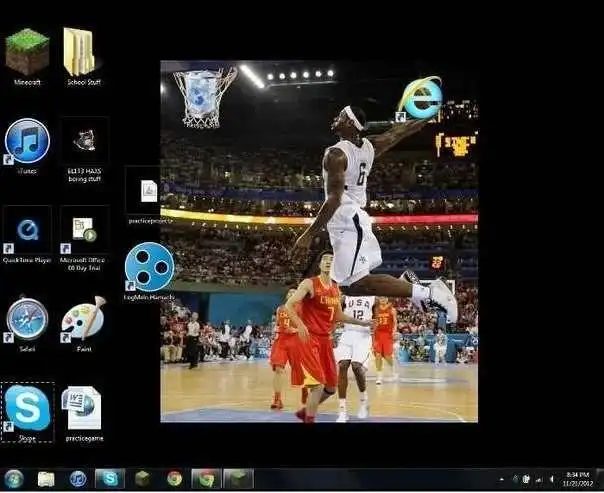
Task: Open the taskbar clock and date
Action: pos(577,478)
